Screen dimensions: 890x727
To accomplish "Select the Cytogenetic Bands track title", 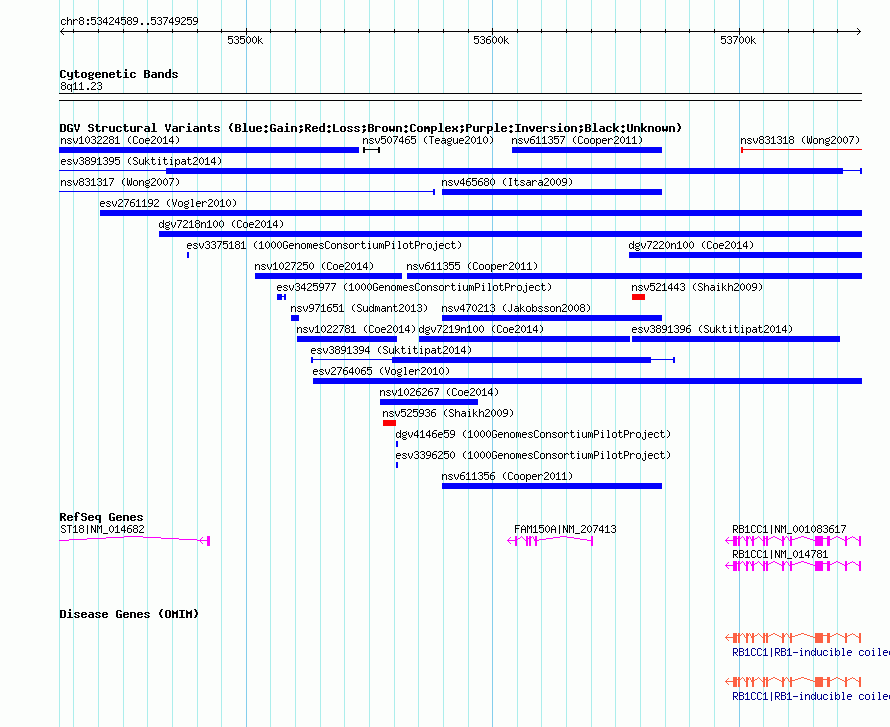I will [x=119, y=74].
